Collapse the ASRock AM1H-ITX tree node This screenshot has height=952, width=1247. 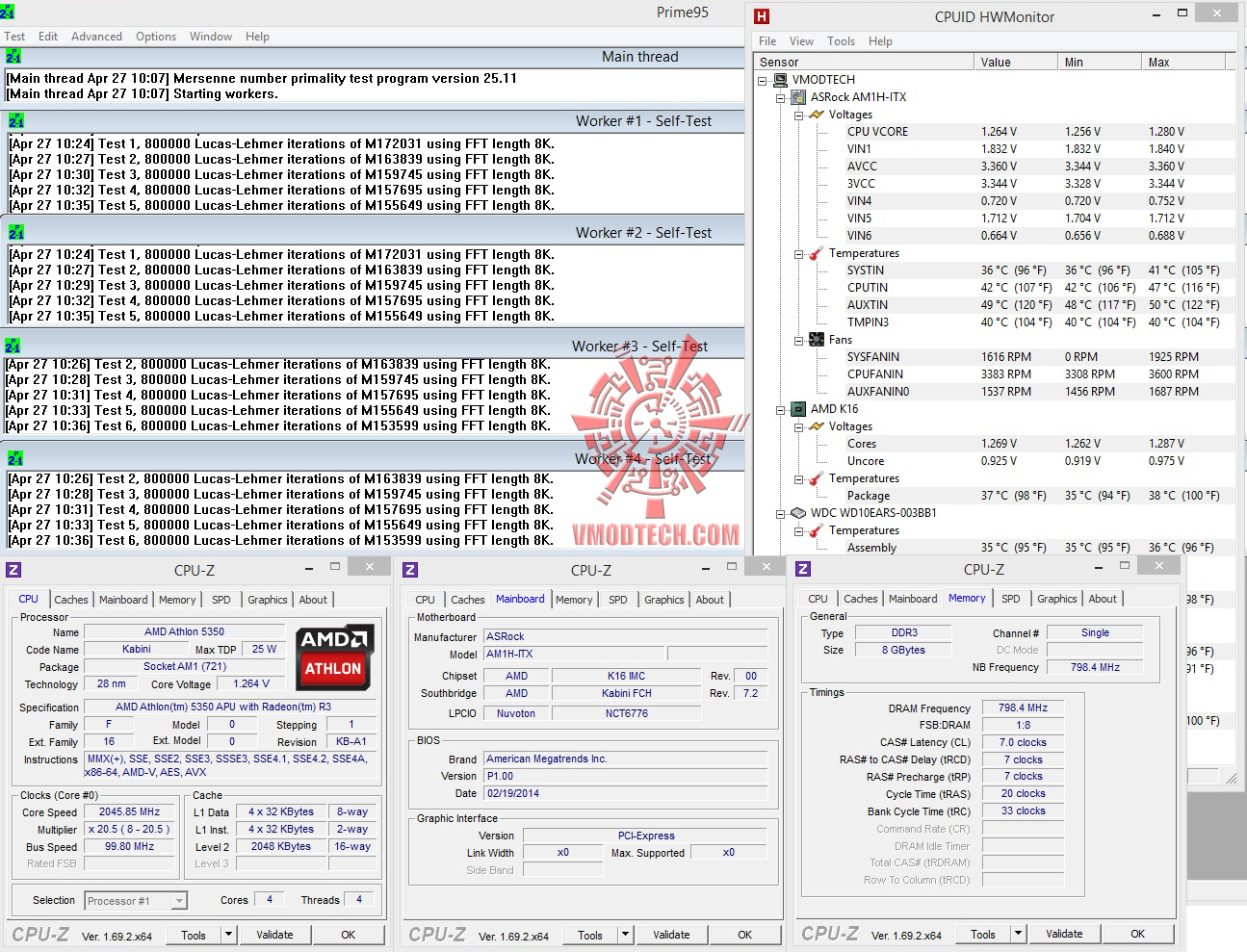[781, 97]
